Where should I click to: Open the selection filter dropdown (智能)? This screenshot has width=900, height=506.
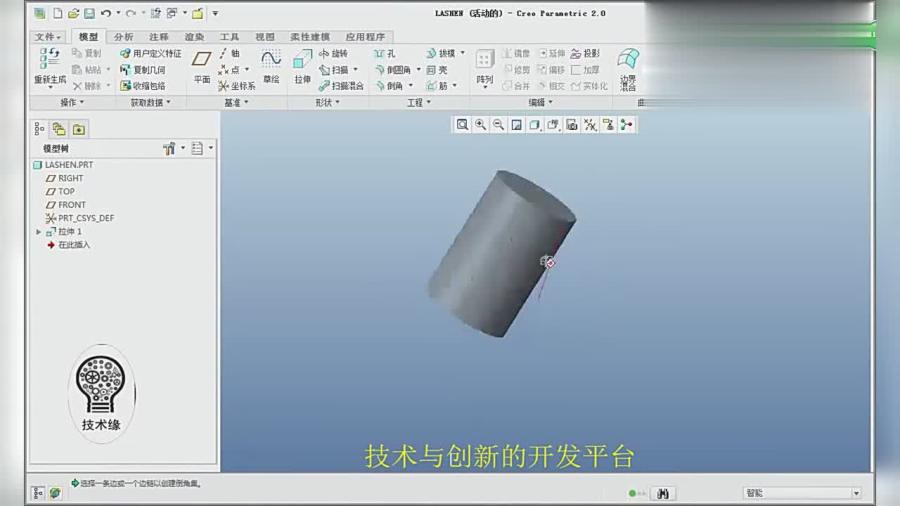(x=801, y=493)
